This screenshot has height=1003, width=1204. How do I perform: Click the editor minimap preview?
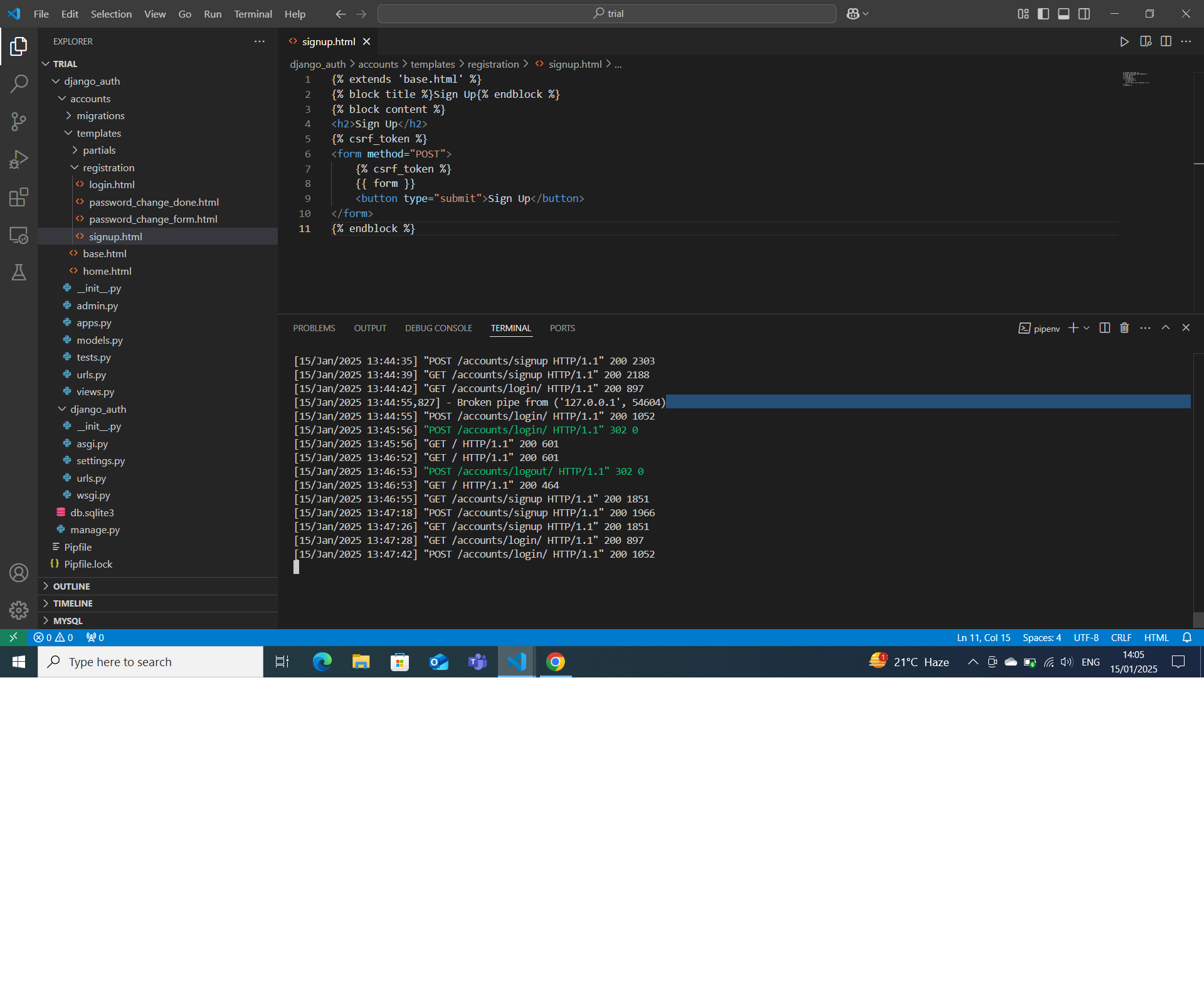1135,79
